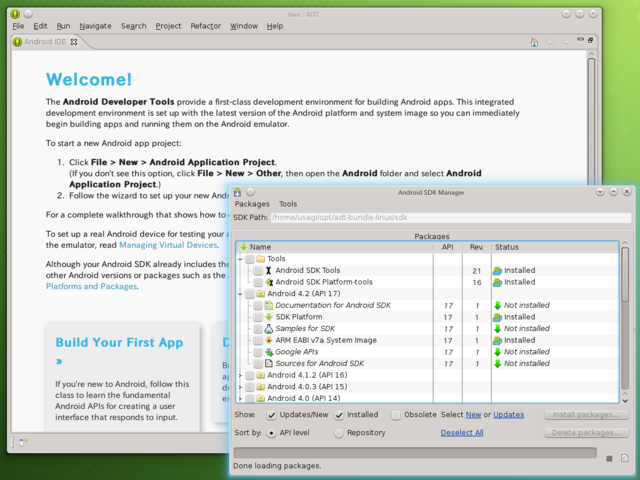This screenshot has height=480, width=640.
Task: Click the SDK Manager window icon in title bar
Action: (x=238, y=192)
